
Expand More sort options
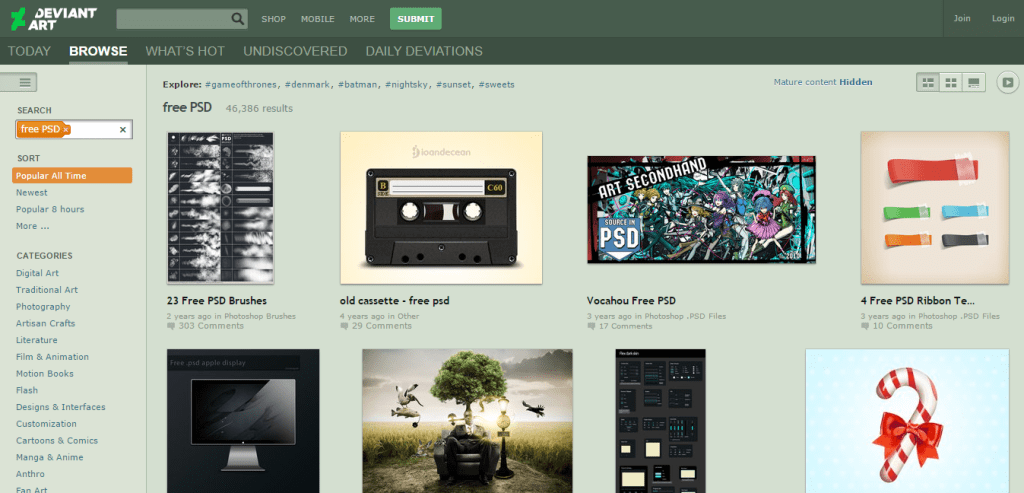(x=33, y=226)
